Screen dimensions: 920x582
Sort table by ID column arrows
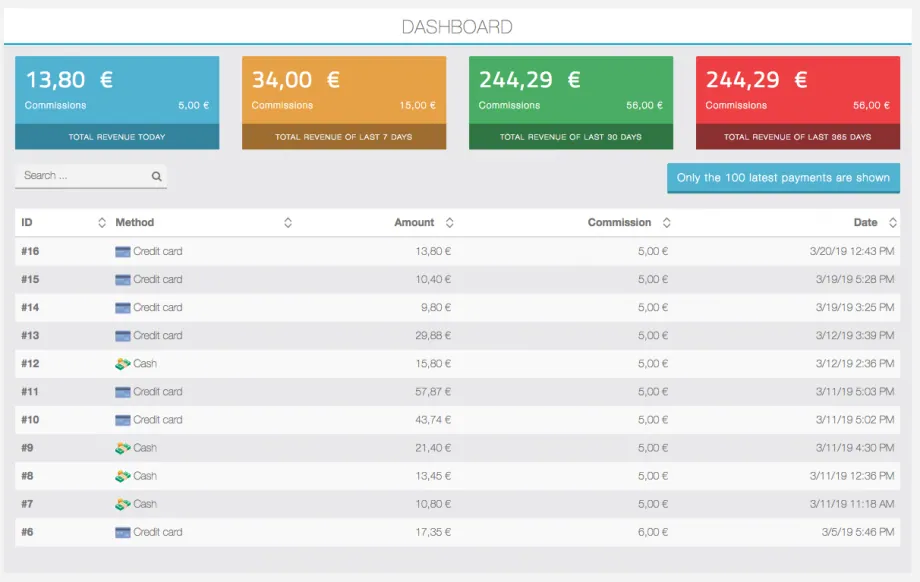click(x=102, y=223)
